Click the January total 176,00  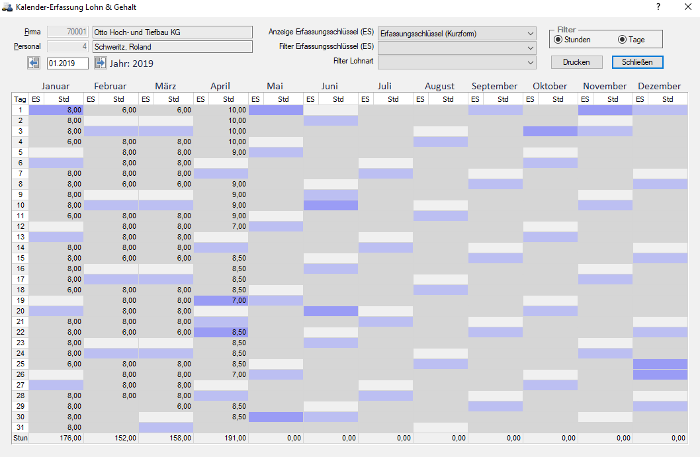pyautogui.click(x=56, y=438)
